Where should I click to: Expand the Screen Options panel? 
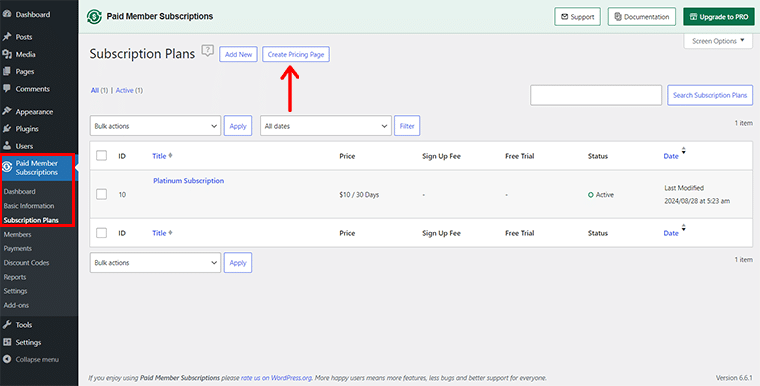coord(718,41)
